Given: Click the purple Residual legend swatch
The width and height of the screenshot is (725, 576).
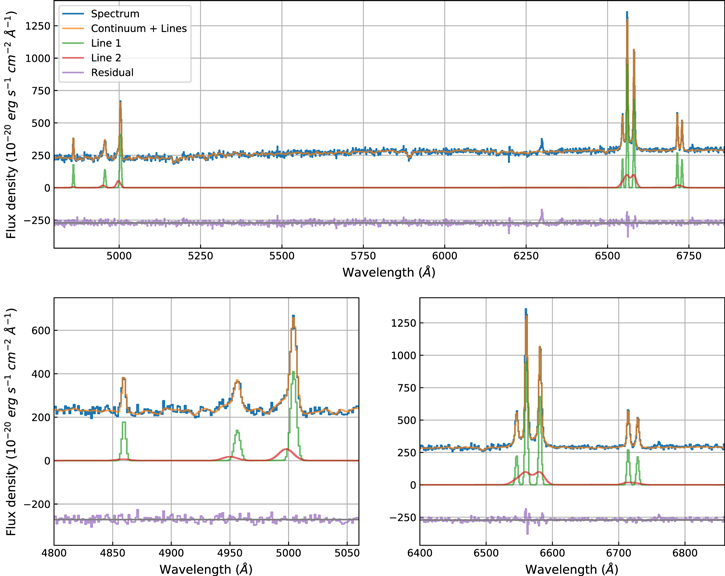Looking at the screenshot, I should click(x=74, y=73).
